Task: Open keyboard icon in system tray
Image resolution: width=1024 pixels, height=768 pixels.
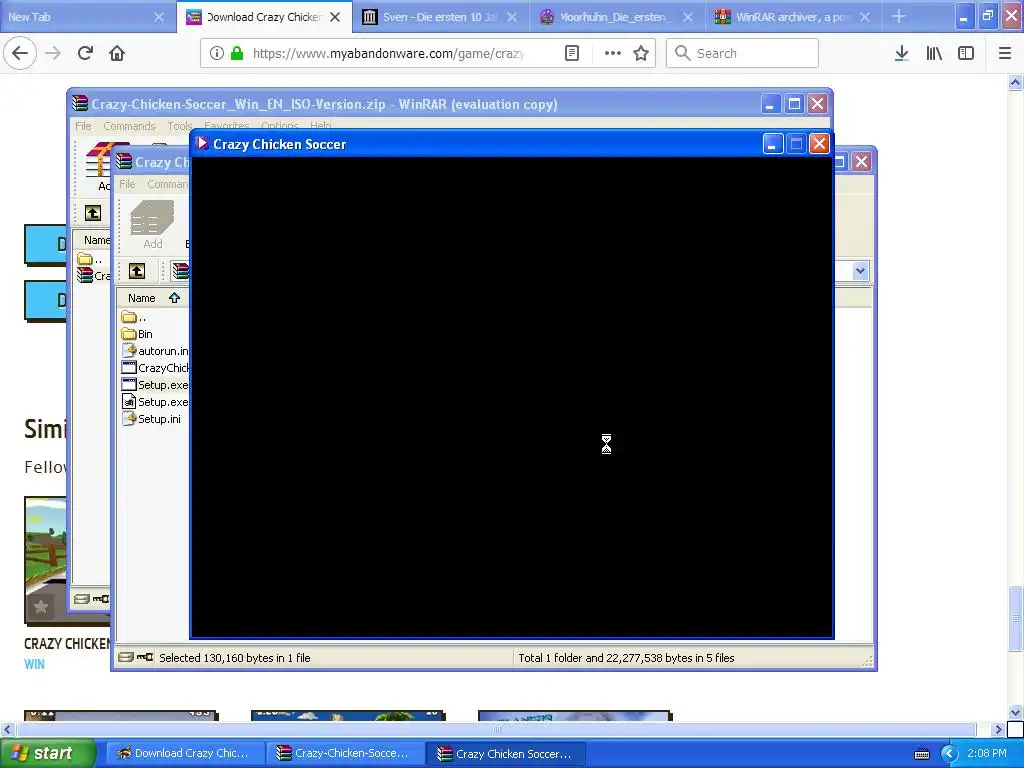Action: [921, 754]
